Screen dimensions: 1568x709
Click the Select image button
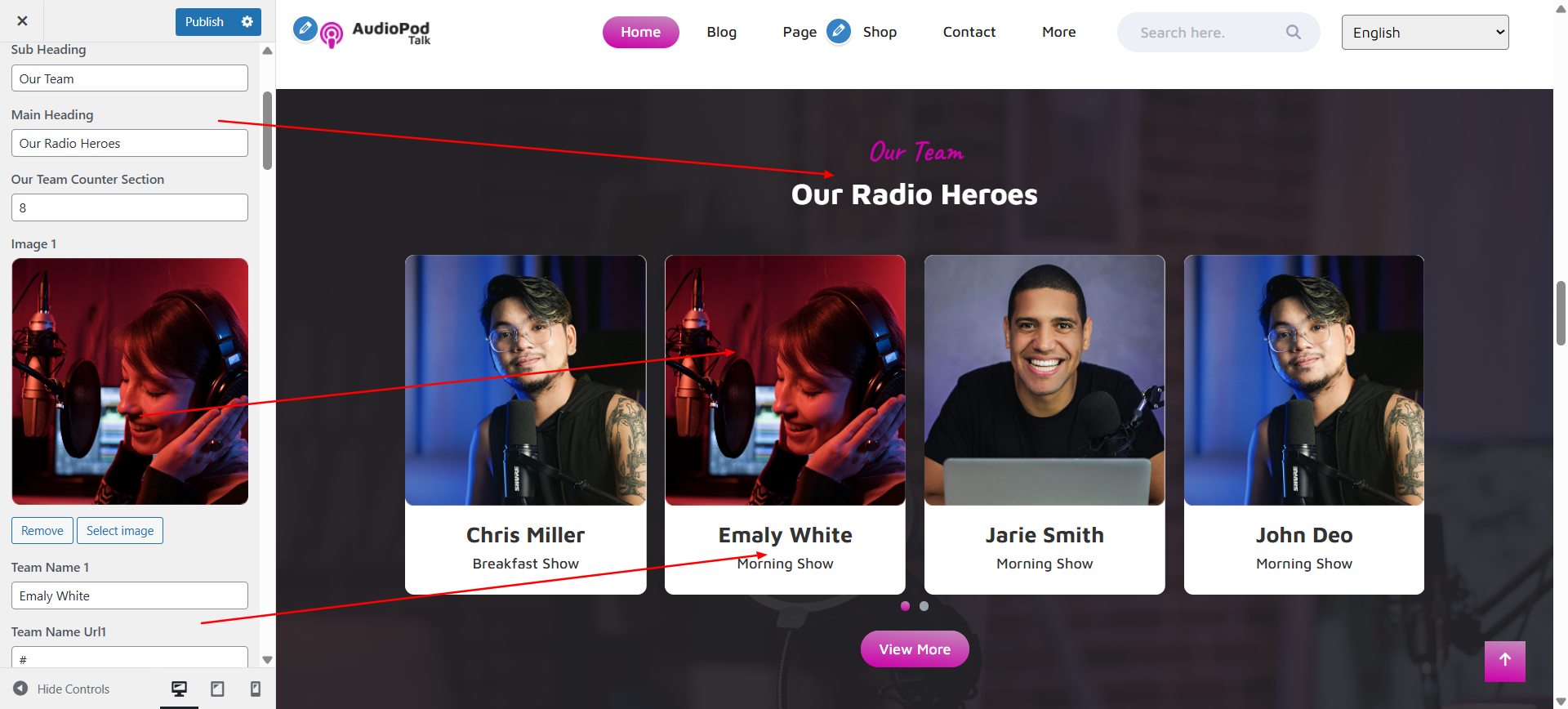[x=120, y=530]
